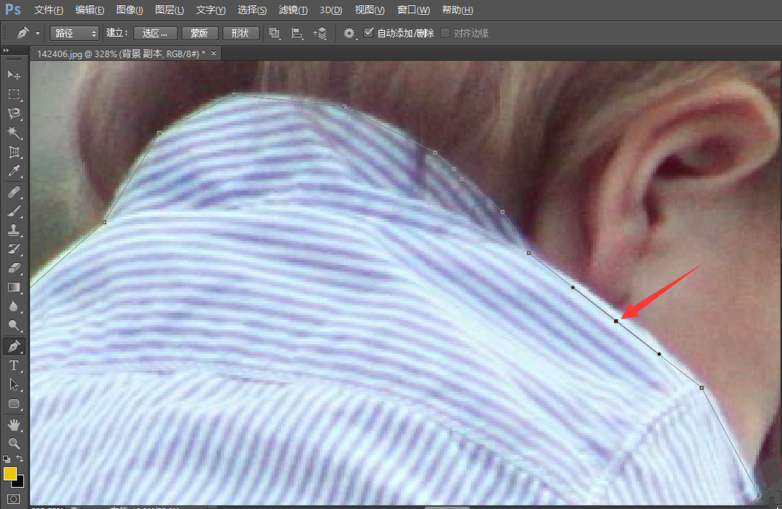Open the yellow foreground color swatch
782x509 pixels.
coord(9,474)
